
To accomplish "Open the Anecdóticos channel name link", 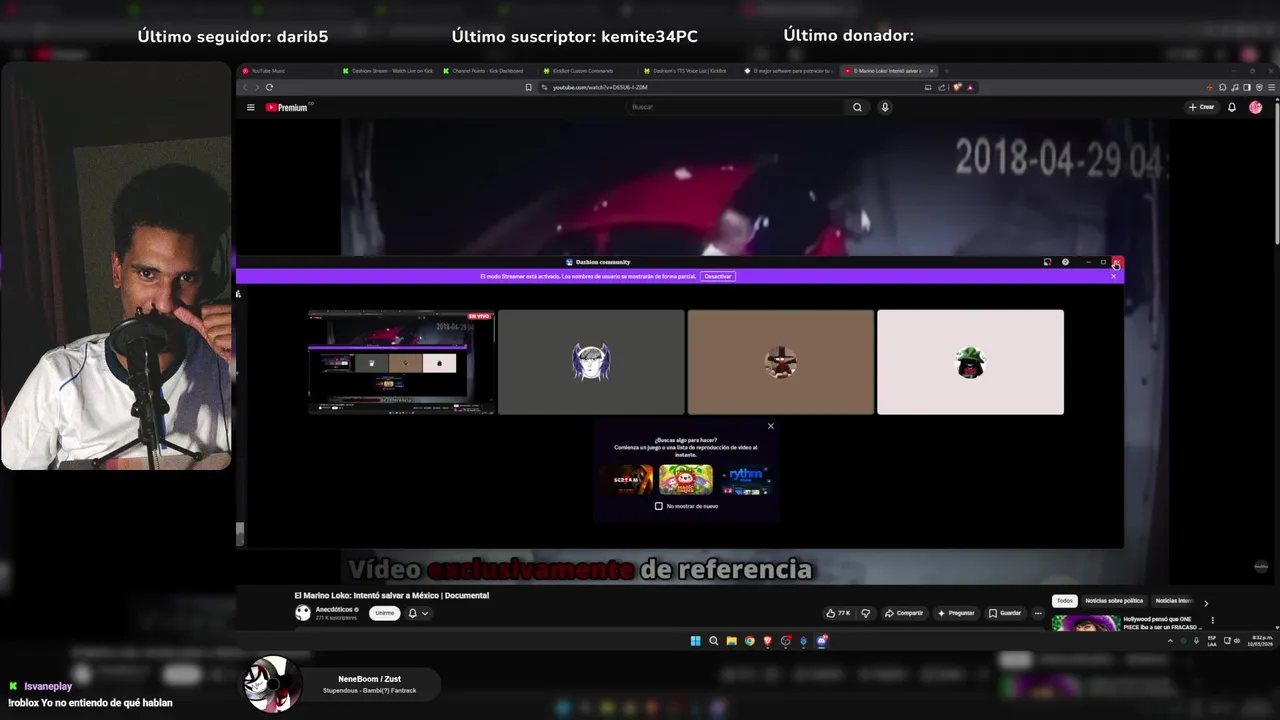I will 334,609.
